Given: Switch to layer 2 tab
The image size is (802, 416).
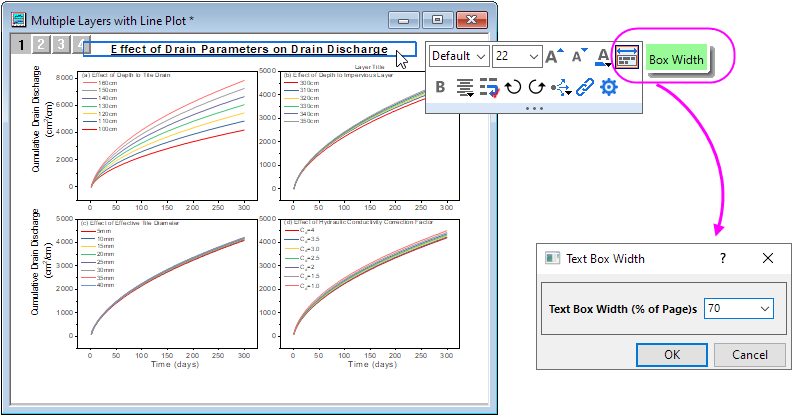Looking at the screenshot, I should click(x=39, y=44).
